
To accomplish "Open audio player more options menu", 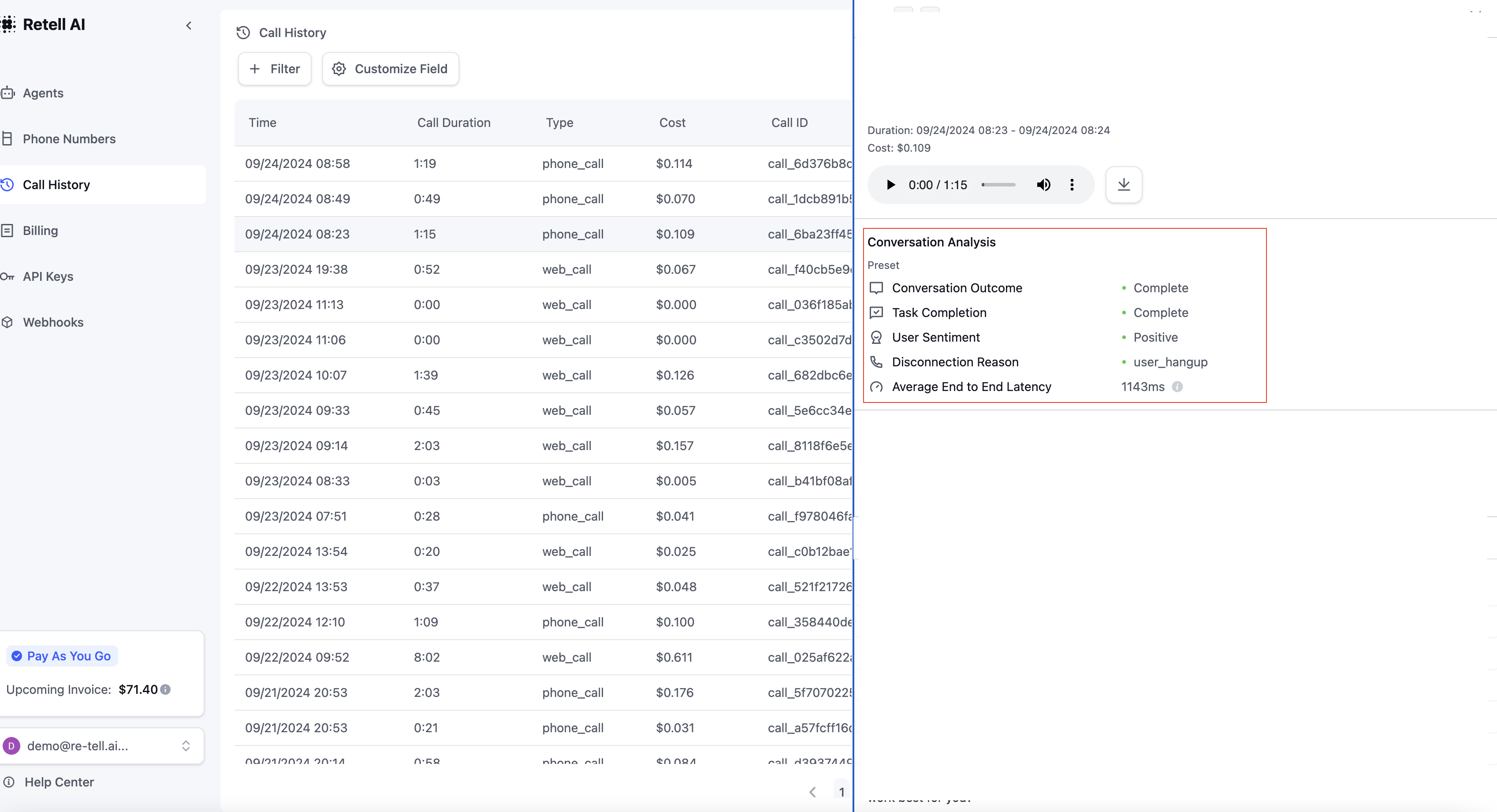I will pos(1072,185).
